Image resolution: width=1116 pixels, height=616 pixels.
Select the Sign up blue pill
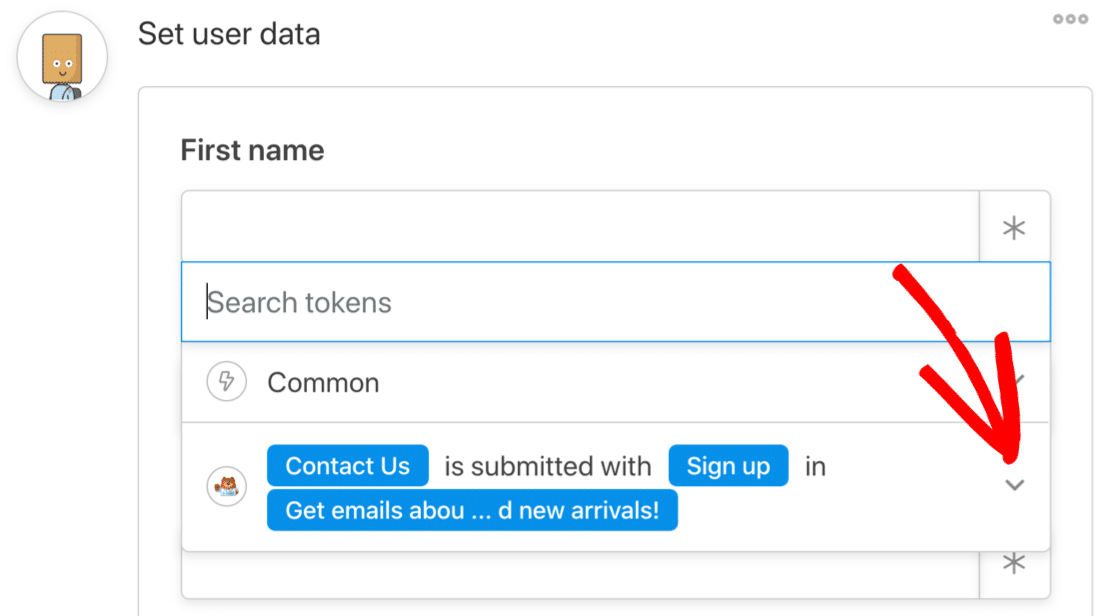pyautogui.click(x=728, y=466)
